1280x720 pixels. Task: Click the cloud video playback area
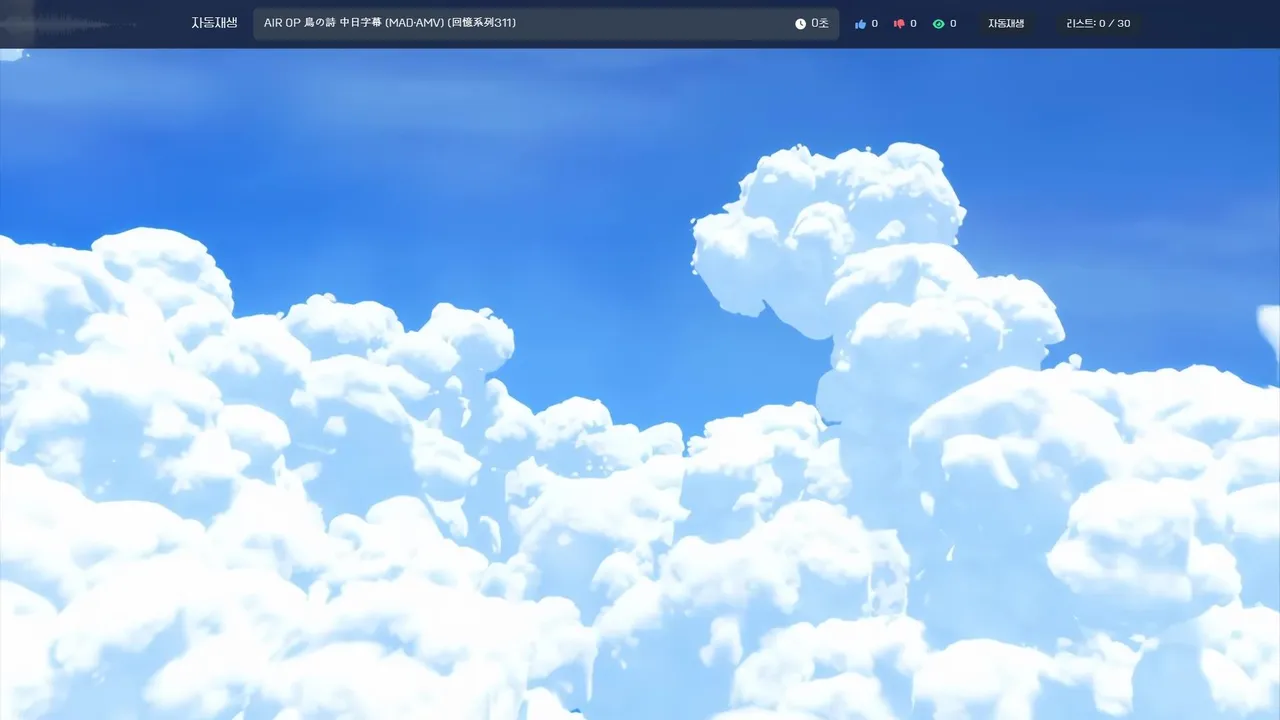[x=640, y=384]
